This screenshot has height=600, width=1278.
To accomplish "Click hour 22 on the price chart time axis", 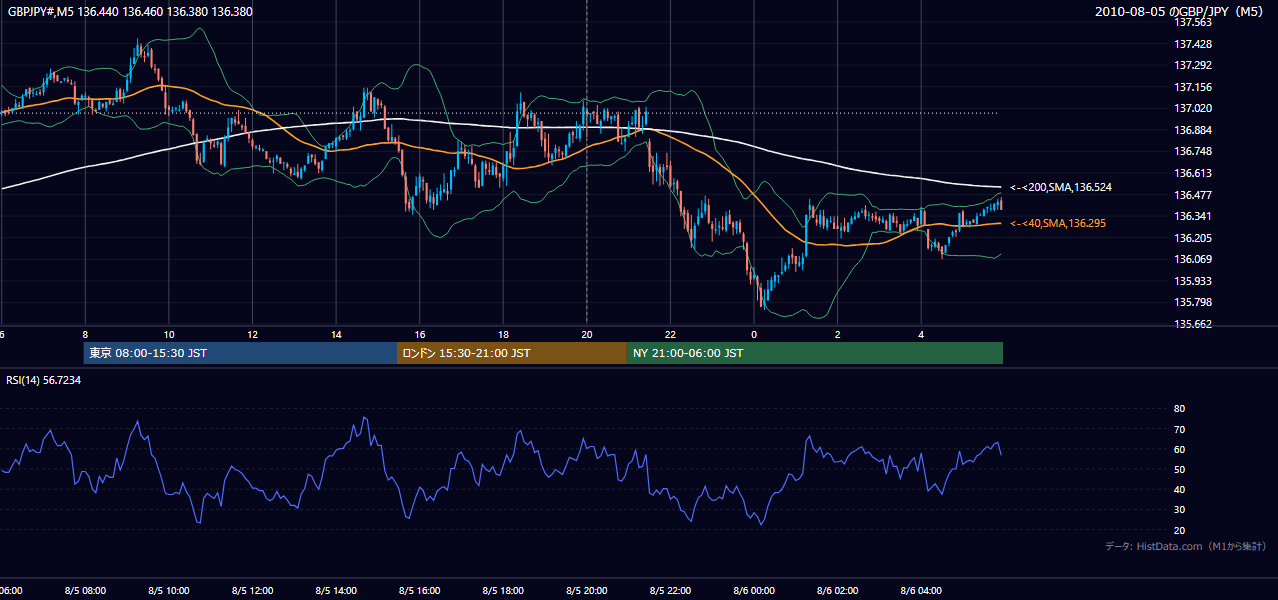I will [x=670, y=335].
